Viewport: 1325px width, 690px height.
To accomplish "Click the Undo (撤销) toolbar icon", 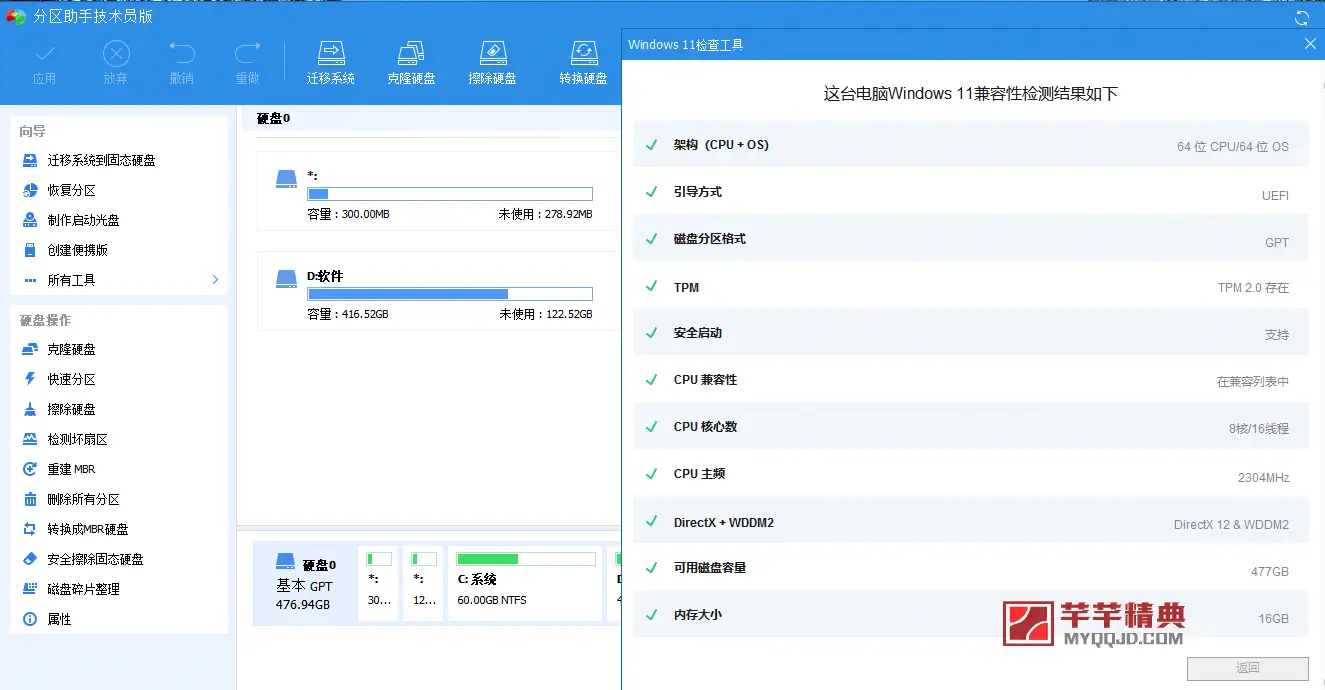I will click(x=182, y=53).
